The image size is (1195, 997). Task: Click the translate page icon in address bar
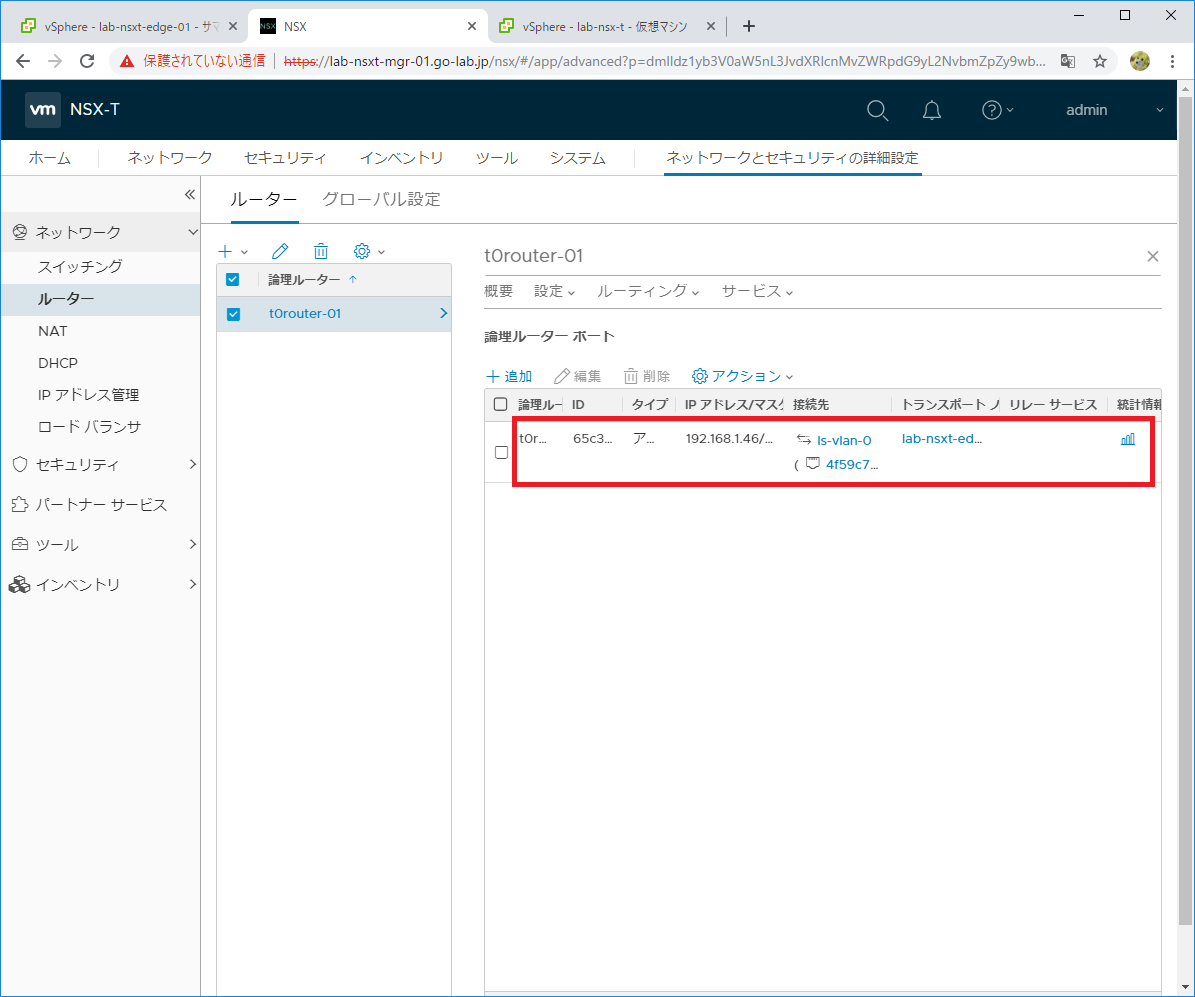(1068, 61)
